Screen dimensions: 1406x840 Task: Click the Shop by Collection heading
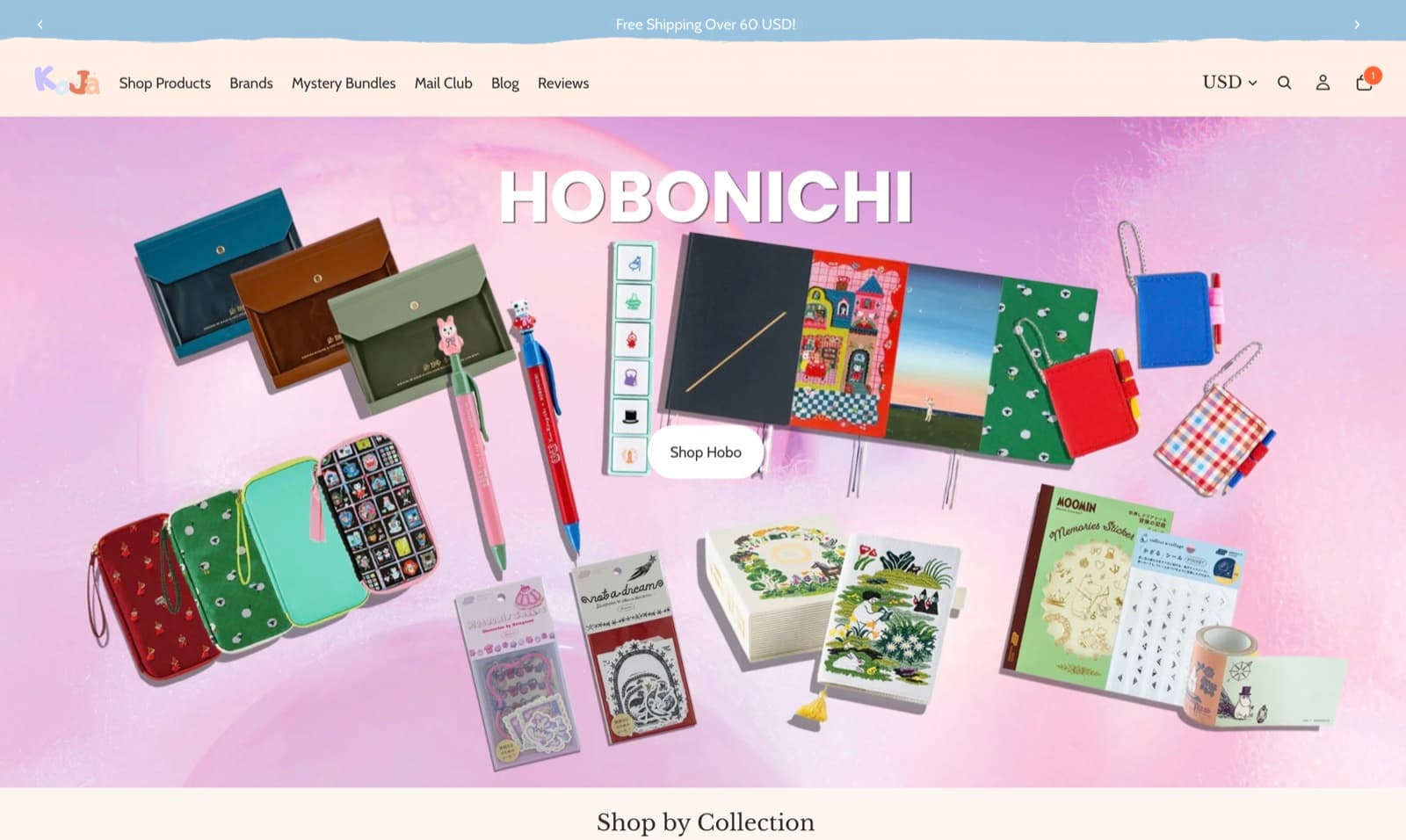click(706, 822)
